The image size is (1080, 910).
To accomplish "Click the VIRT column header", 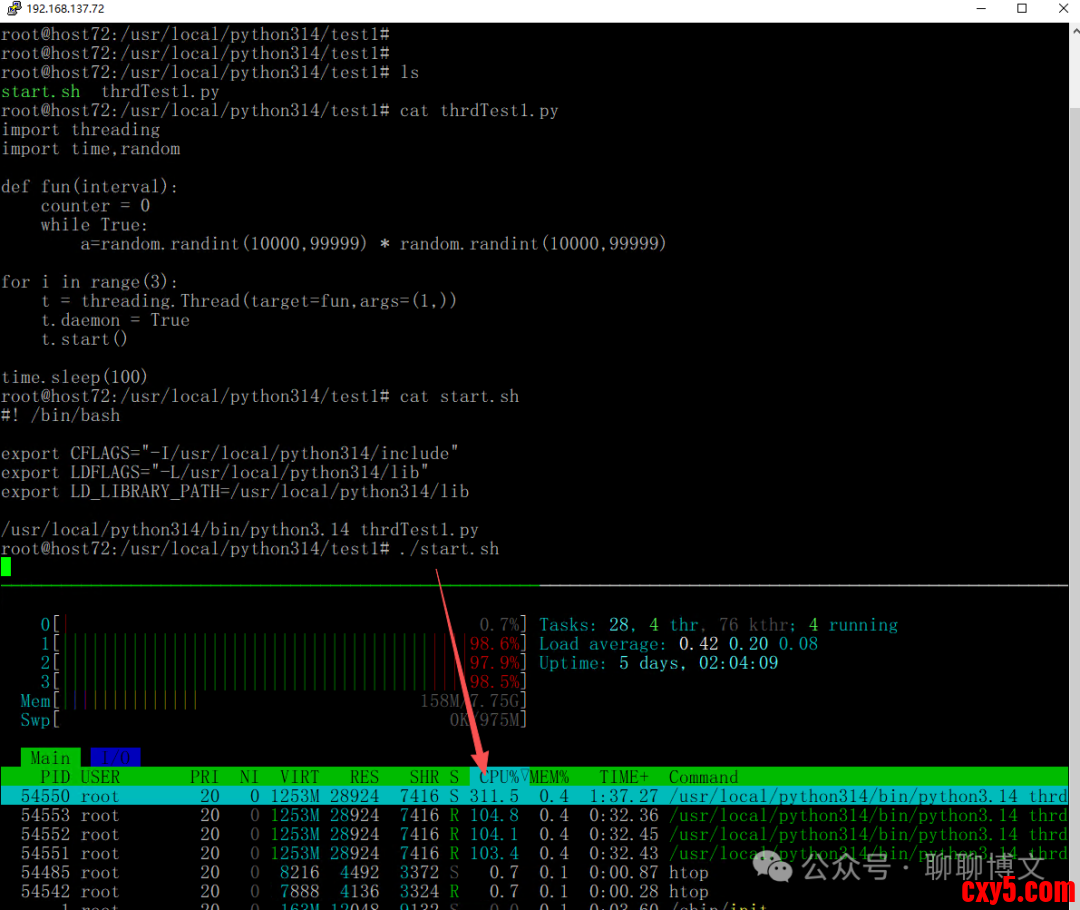I will click(300, 777).
